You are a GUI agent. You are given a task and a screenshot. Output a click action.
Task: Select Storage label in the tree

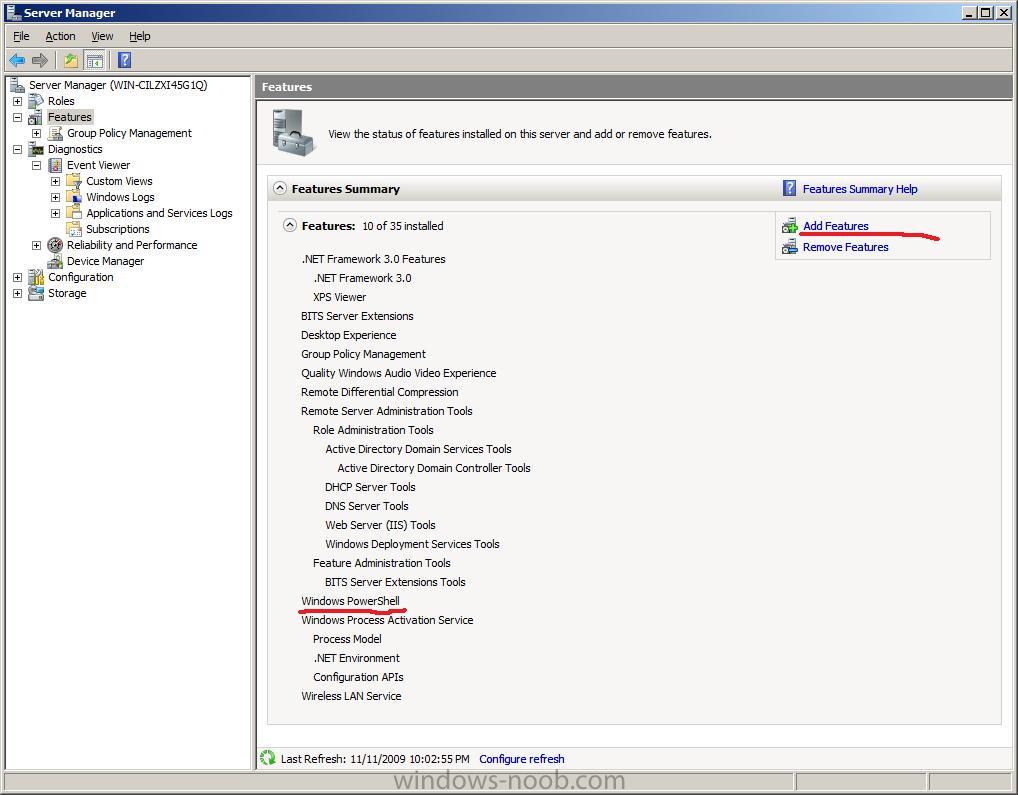click(x=67, y=293)
